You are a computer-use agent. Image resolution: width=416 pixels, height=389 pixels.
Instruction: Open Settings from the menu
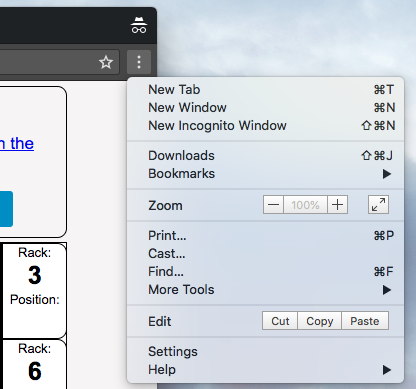pos(266,352)
